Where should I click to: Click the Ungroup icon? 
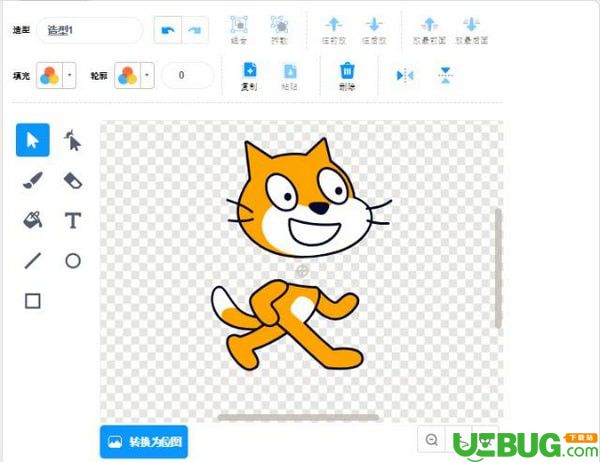coord(279,30)
